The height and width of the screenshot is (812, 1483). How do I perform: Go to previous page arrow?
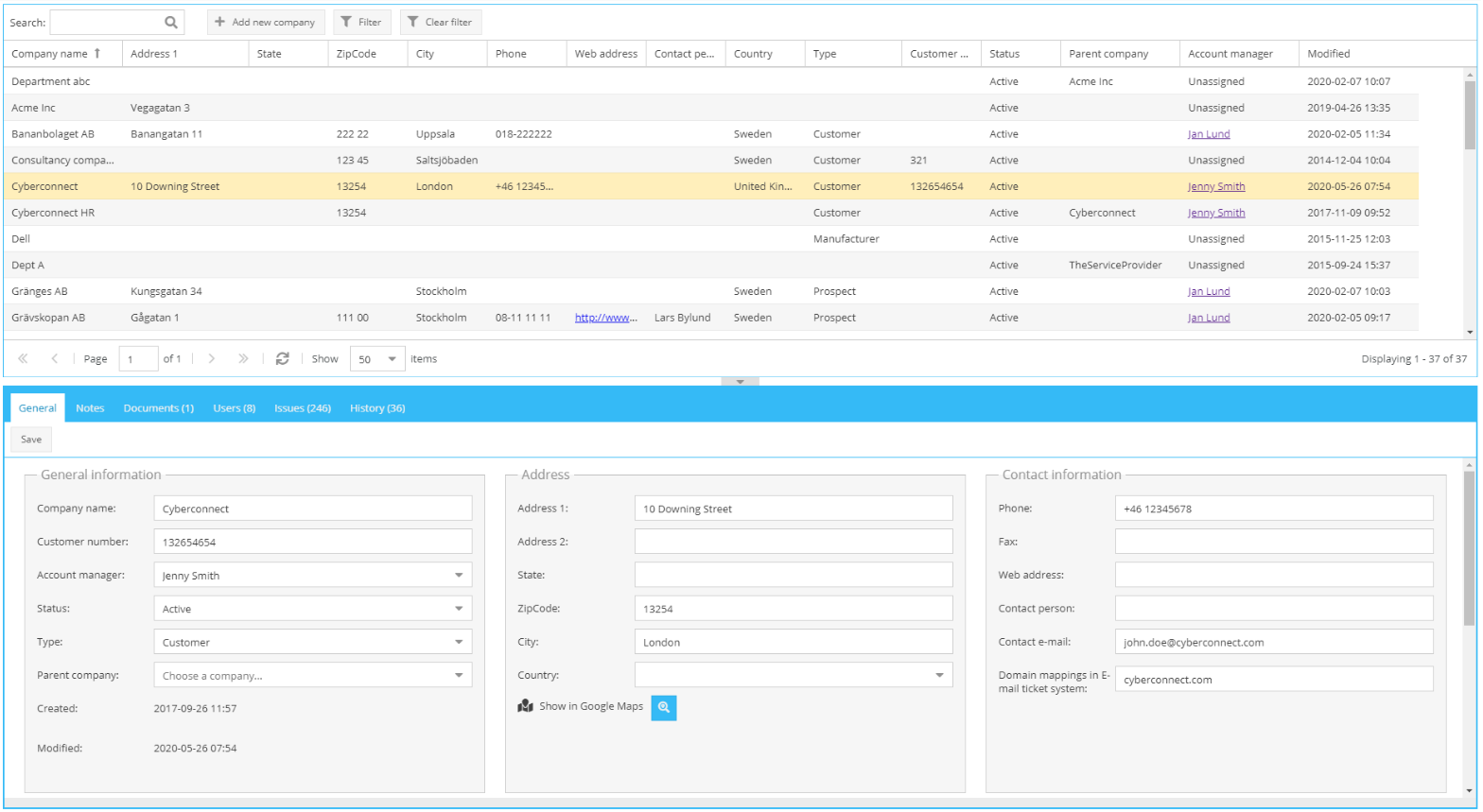tap(55, 358)
